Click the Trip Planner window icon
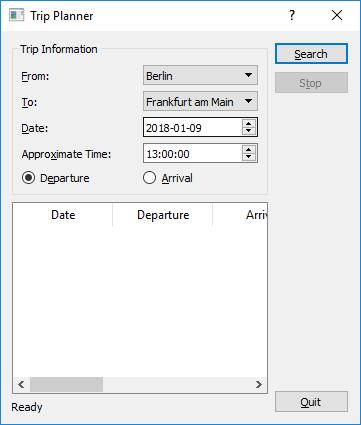Screen dimensions: 361x425 coord(16,15)
